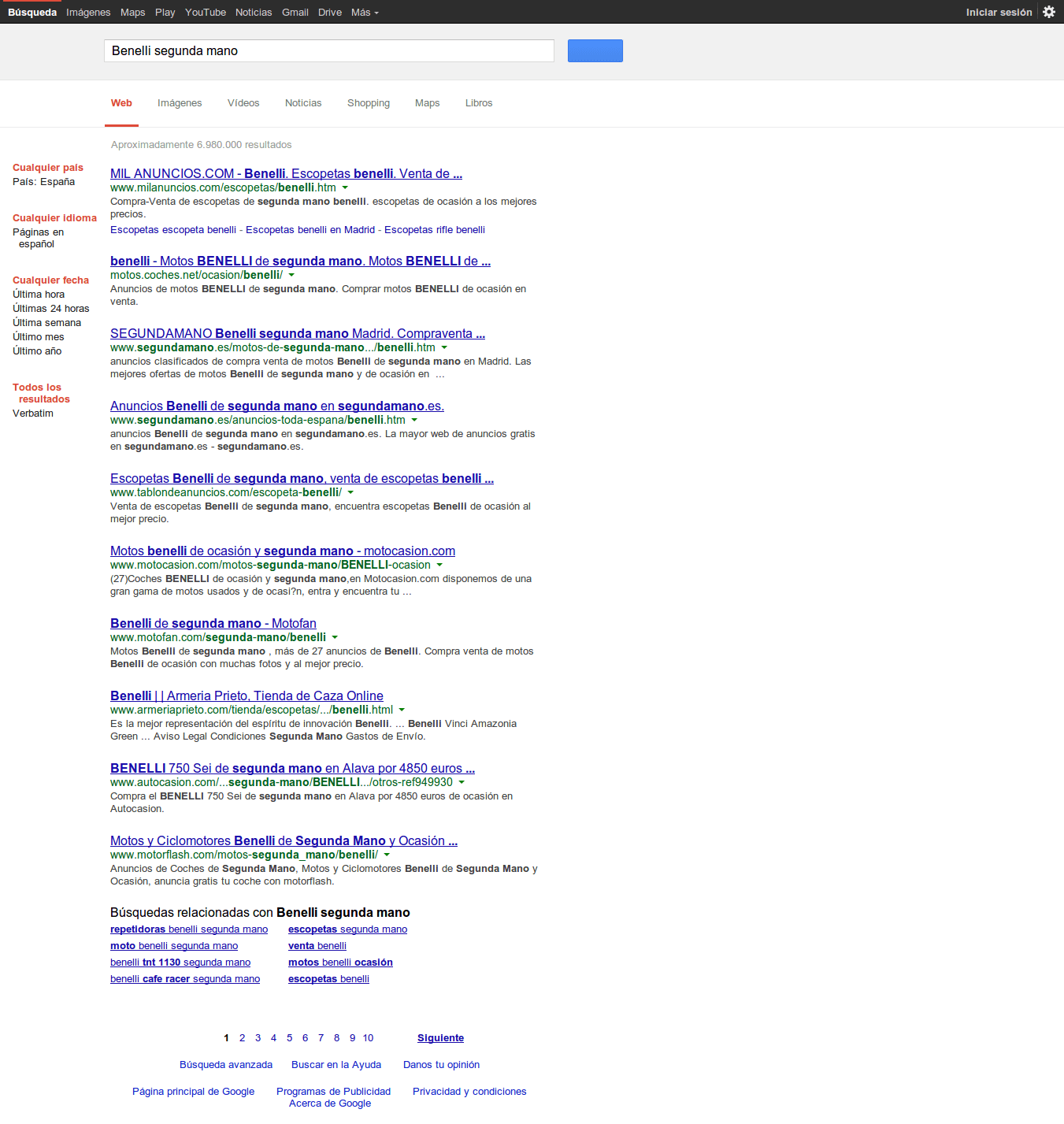This screenshot has height=1124, width=1064.
Task: Open Programas de Publicidad footer link
Action: click(x=333, y=1092)
